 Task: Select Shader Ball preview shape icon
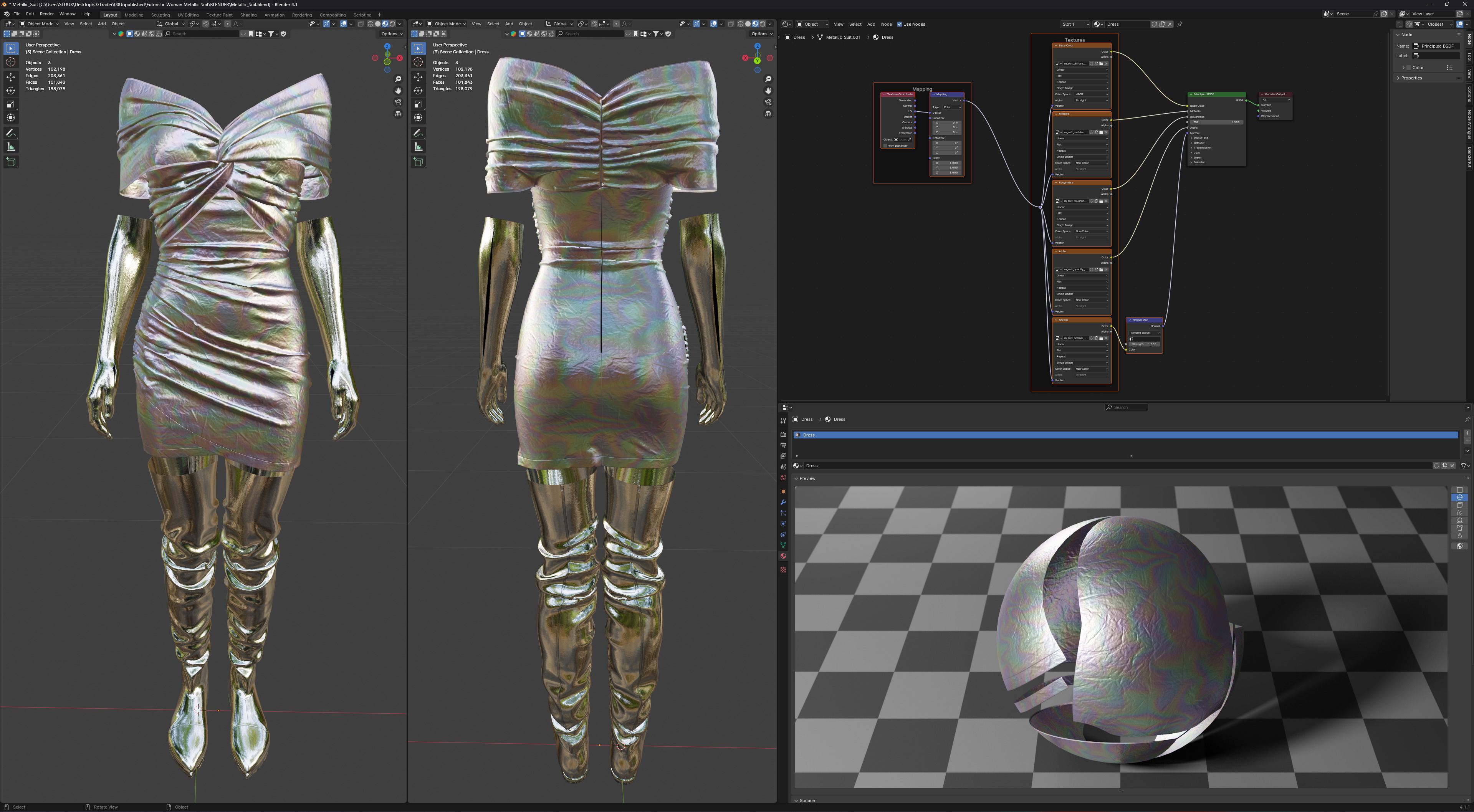pyautogui.click(x=1460, y=520)
